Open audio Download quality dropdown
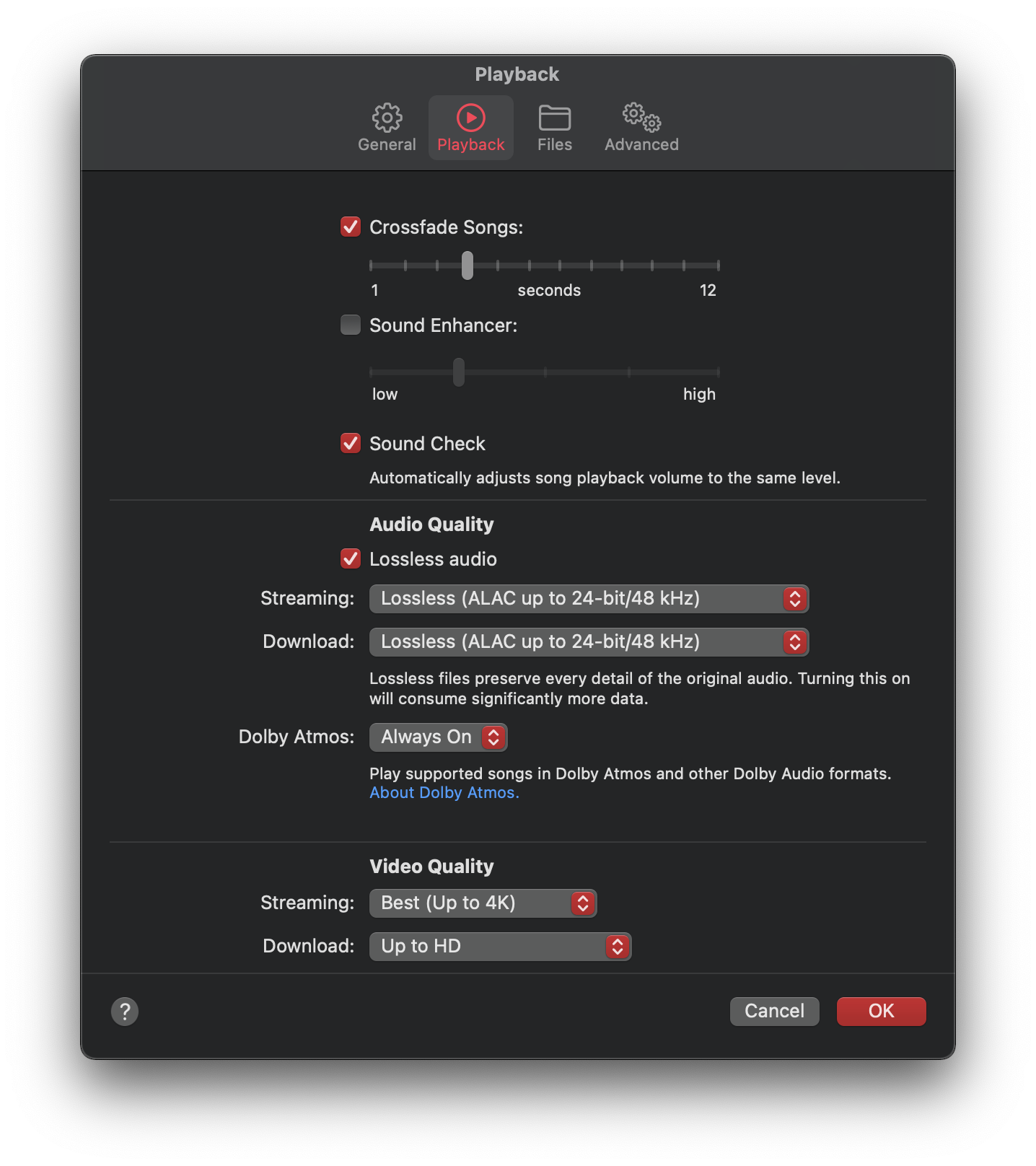Viewport: 1036px width, 1166px height. [589, 642]
